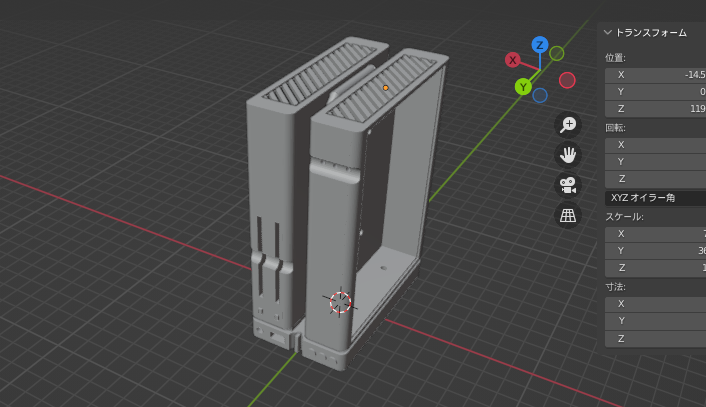This screenshot has height=407, width=706.
Task: Click the negative X hollow red gizmo circle
Action: [x=567, y=81]
